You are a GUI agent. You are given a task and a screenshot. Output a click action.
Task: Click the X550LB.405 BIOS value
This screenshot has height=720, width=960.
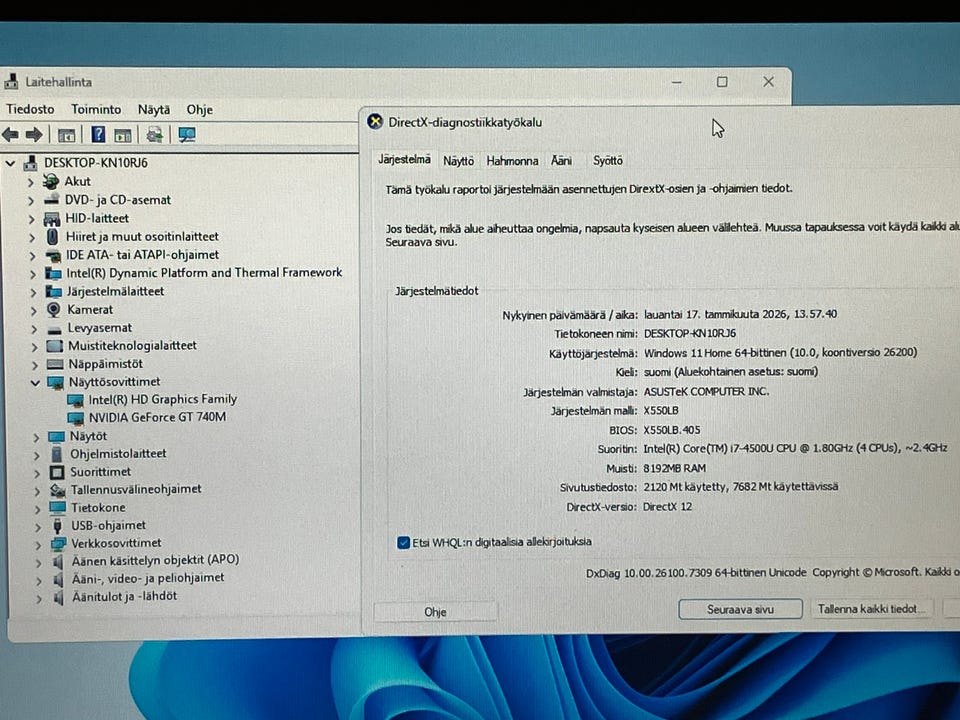tap(672, 430)
